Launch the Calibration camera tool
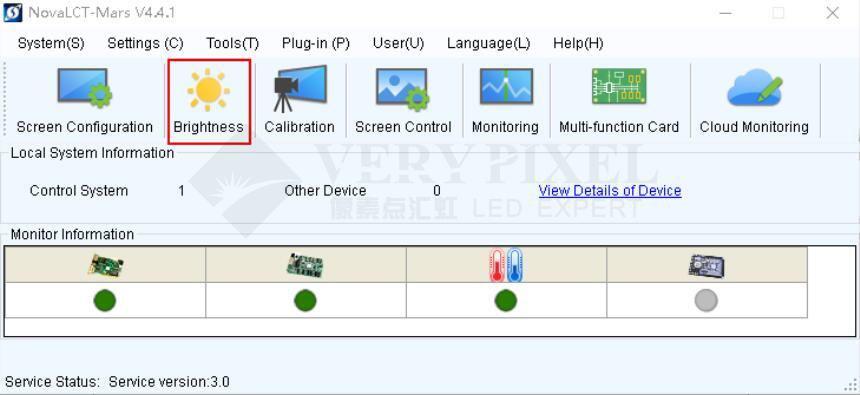Viewport: 860px width, 395px height. [299, 100]
